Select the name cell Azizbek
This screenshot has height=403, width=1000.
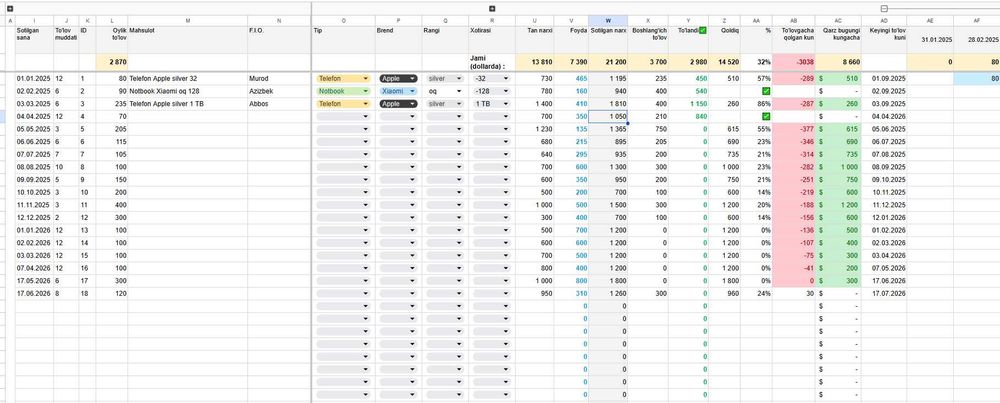[279, 91]
